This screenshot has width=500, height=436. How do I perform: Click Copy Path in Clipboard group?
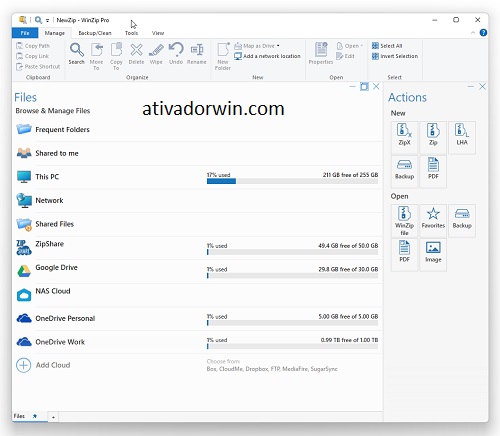click(33, 46)
